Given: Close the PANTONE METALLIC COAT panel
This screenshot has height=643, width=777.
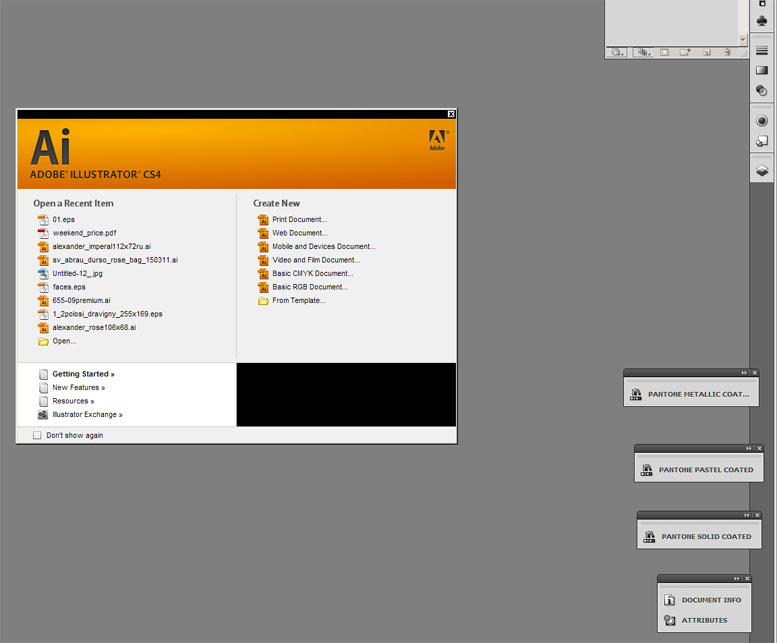Looking at the screenshot, I should click(755, 373).
